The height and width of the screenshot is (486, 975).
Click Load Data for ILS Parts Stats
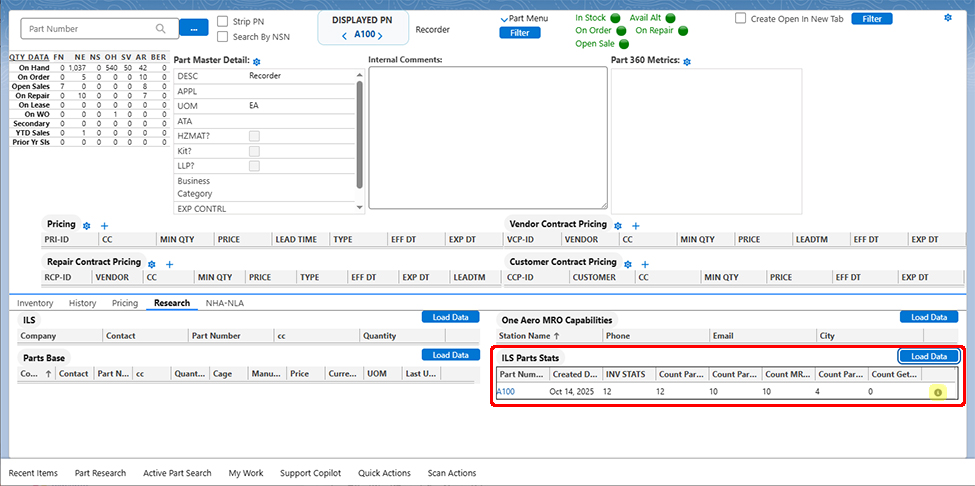point(928,357)
